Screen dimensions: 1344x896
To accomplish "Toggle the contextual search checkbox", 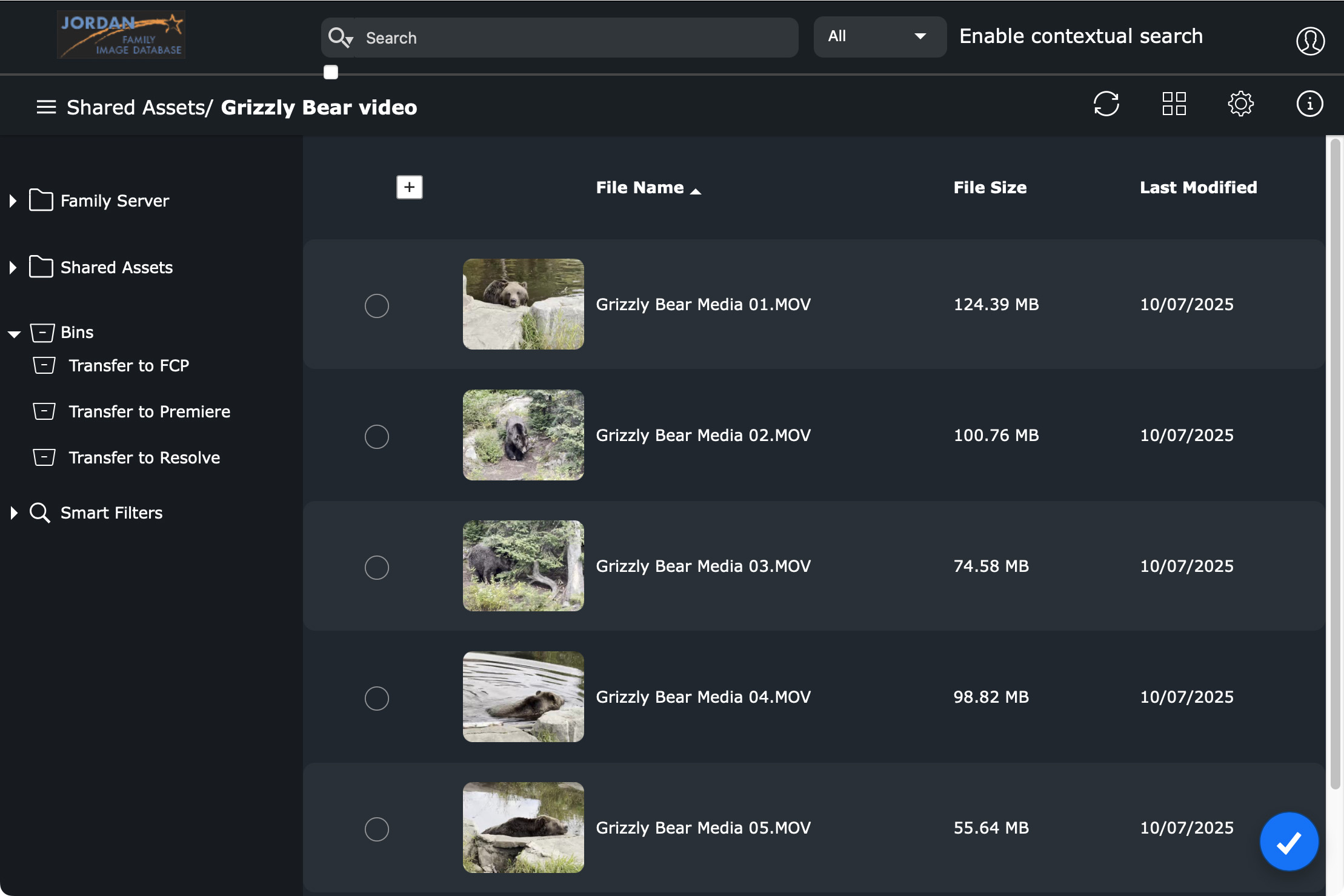I will (x=331, y=73).
